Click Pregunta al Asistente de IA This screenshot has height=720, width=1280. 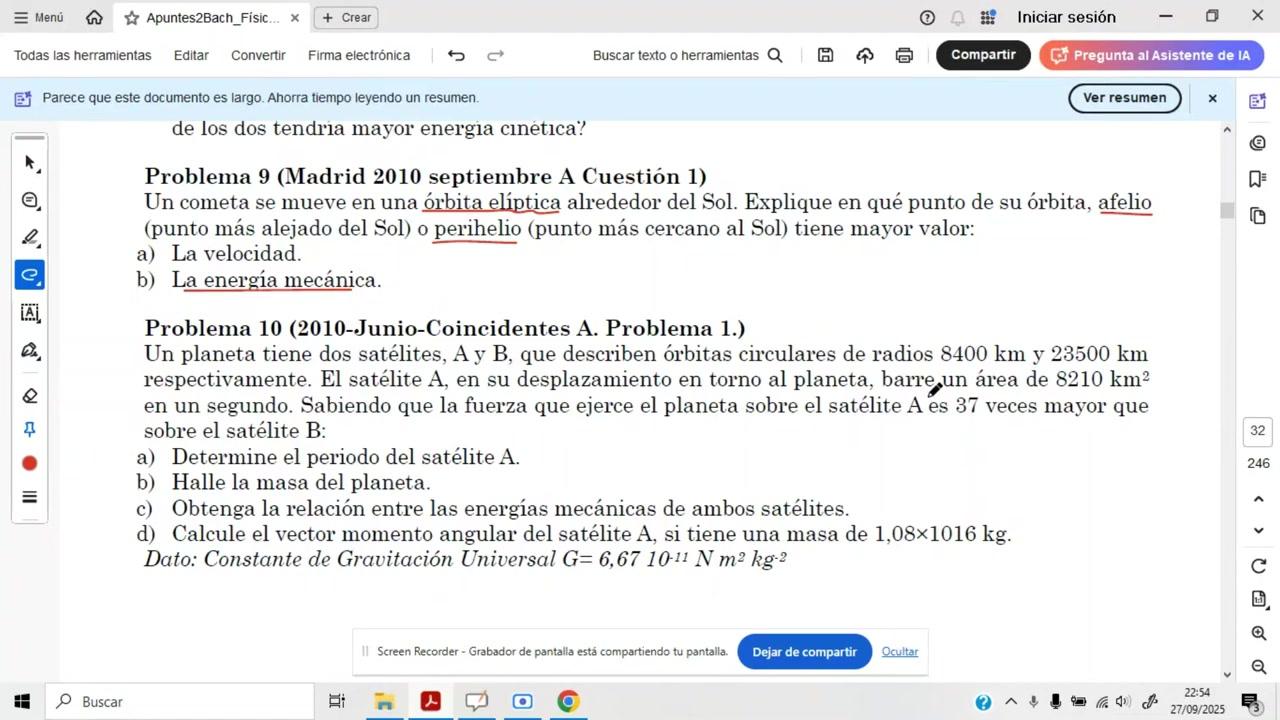1151,55
